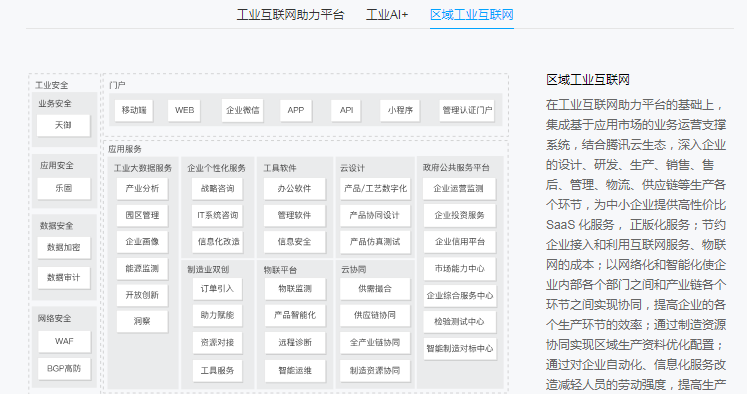
Task: Select the 数据加密 box
Action: pos(63,248)
